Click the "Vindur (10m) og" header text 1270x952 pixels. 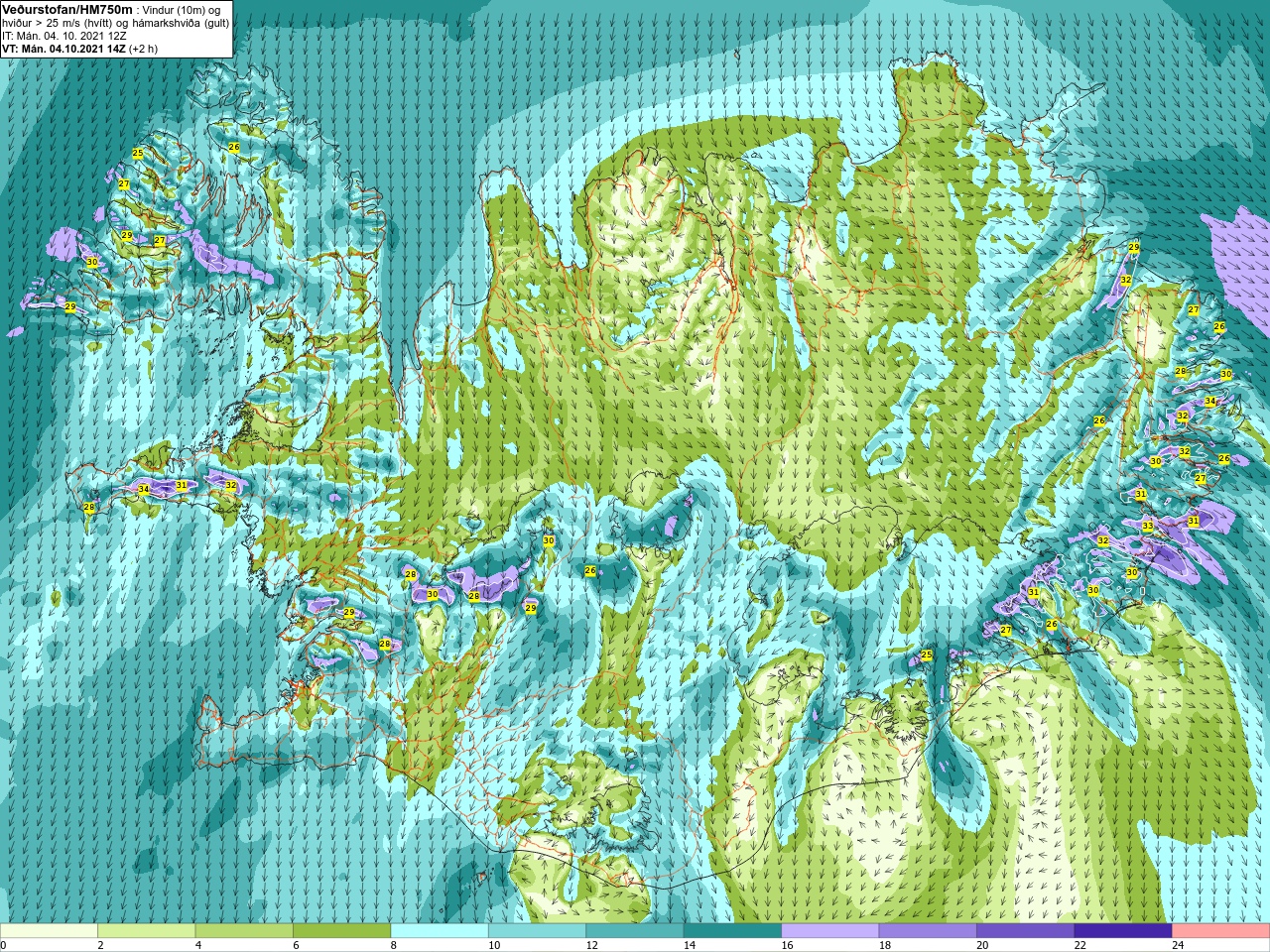[181, 10]
